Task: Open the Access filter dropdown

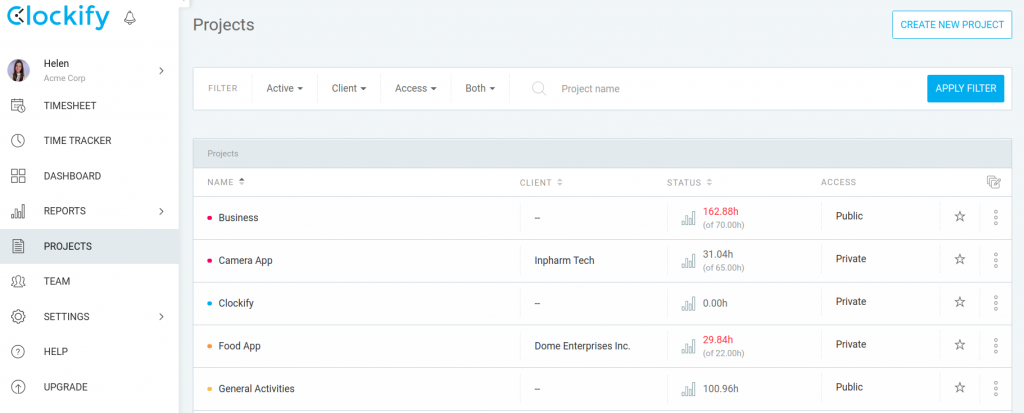Action: pos(415,88)
